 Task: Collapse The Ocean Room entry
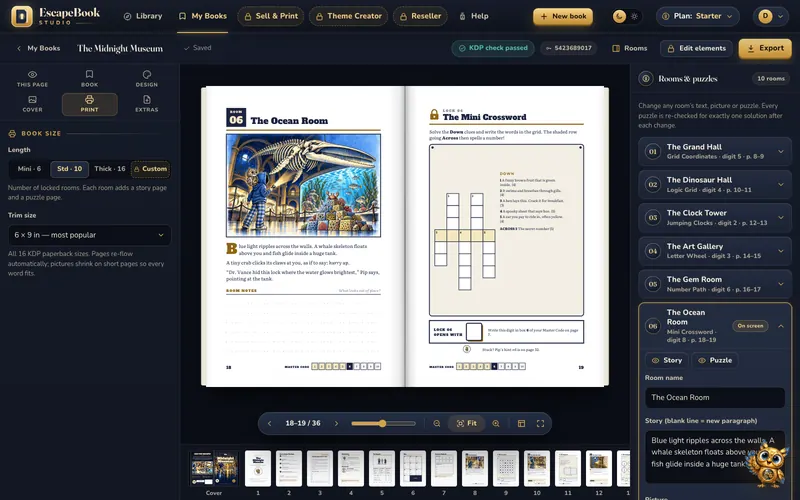click(x=781, y=326)
